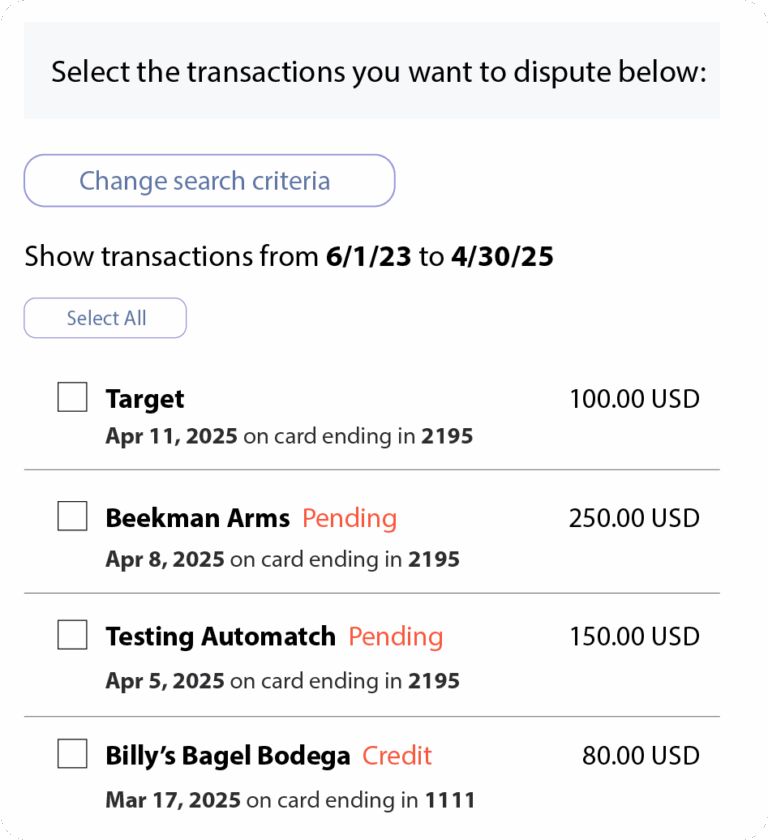Click the Pending label beside Beekman Arms
Image resolution: width=768 pixels, height=840 pixels.
pyautogui.click(x=350, y=519)
